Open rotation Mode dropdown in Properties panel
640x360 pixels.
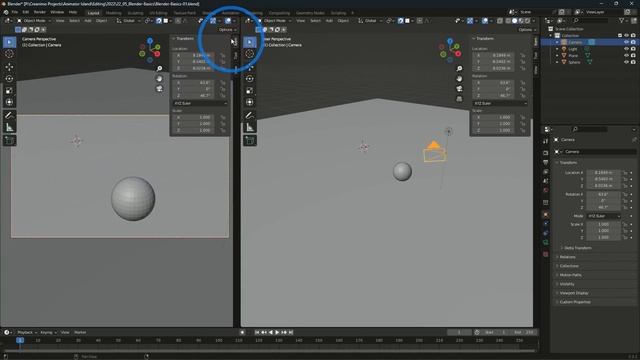(x=604, y=216)
